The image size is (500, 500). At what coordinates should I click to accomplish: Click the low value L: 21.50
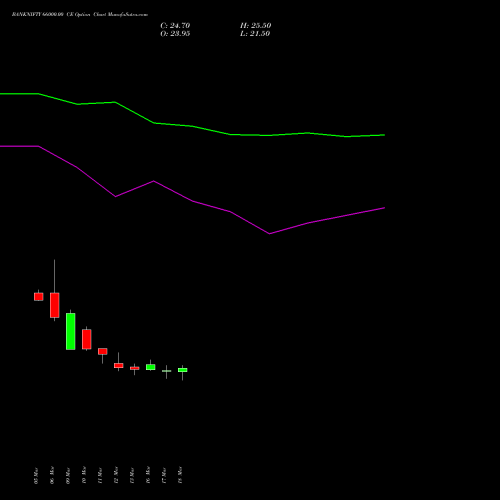(255, 34)
